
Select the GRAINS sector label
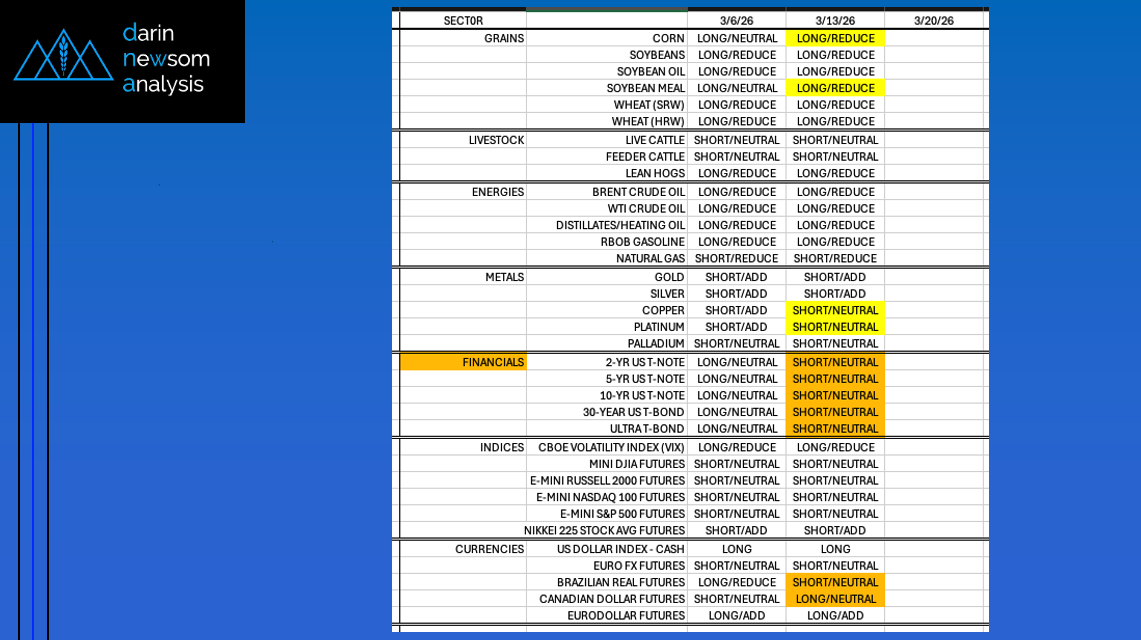point(504,38)
